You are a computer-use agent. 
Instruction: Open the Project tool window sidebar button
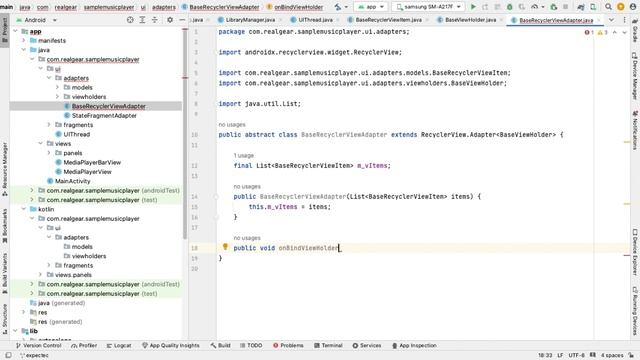click(x=4, y=30)
